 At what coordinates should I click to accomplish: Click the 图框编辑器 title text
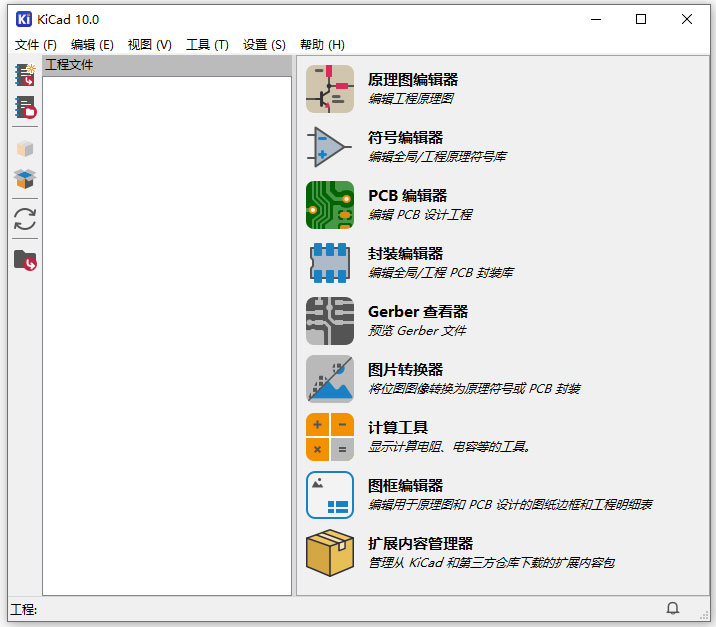(x=405, y=485)
